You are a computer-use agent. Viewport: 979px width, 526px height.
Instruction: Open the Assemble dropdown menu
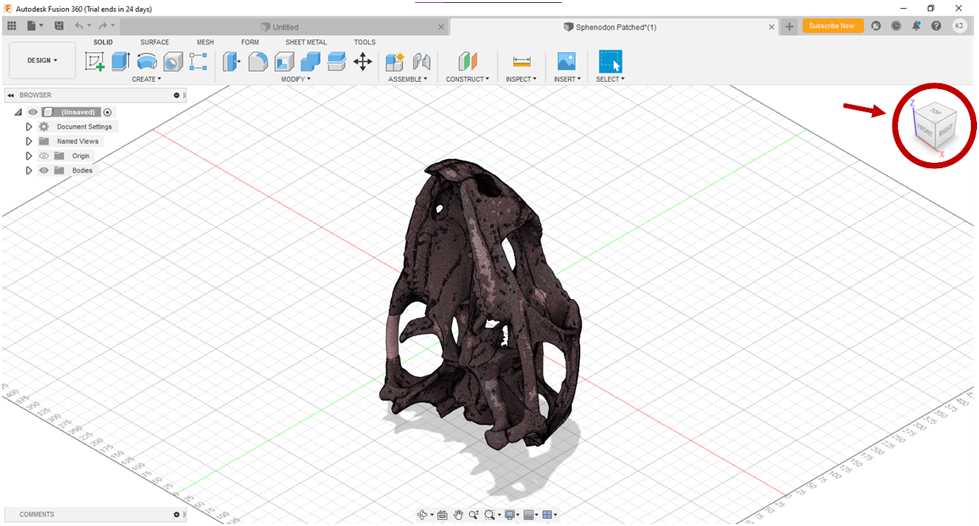click(408, 79)
